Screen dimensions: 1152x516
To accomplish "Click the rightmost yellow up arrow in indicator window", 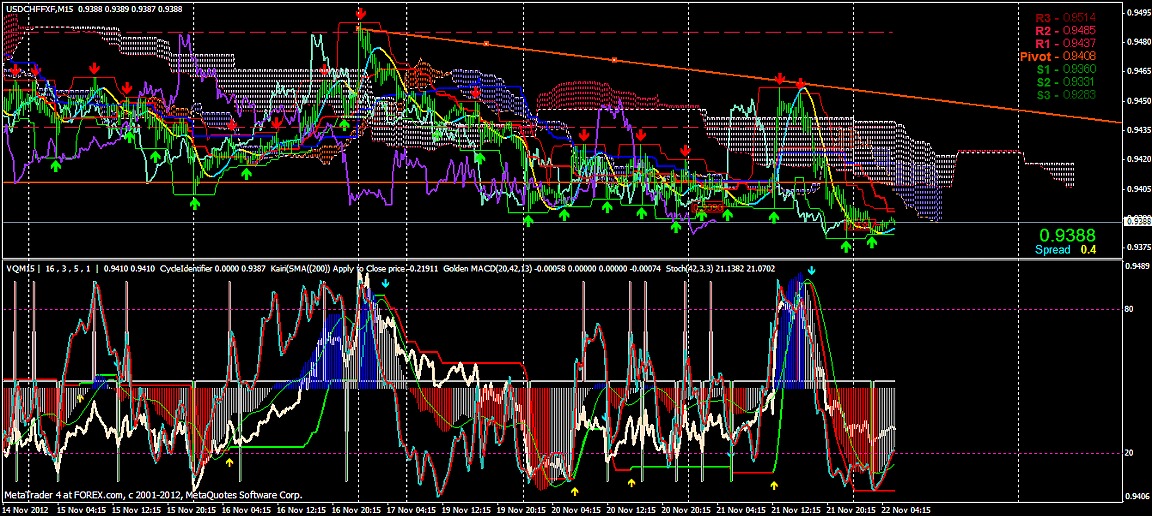I will [774, 485].
